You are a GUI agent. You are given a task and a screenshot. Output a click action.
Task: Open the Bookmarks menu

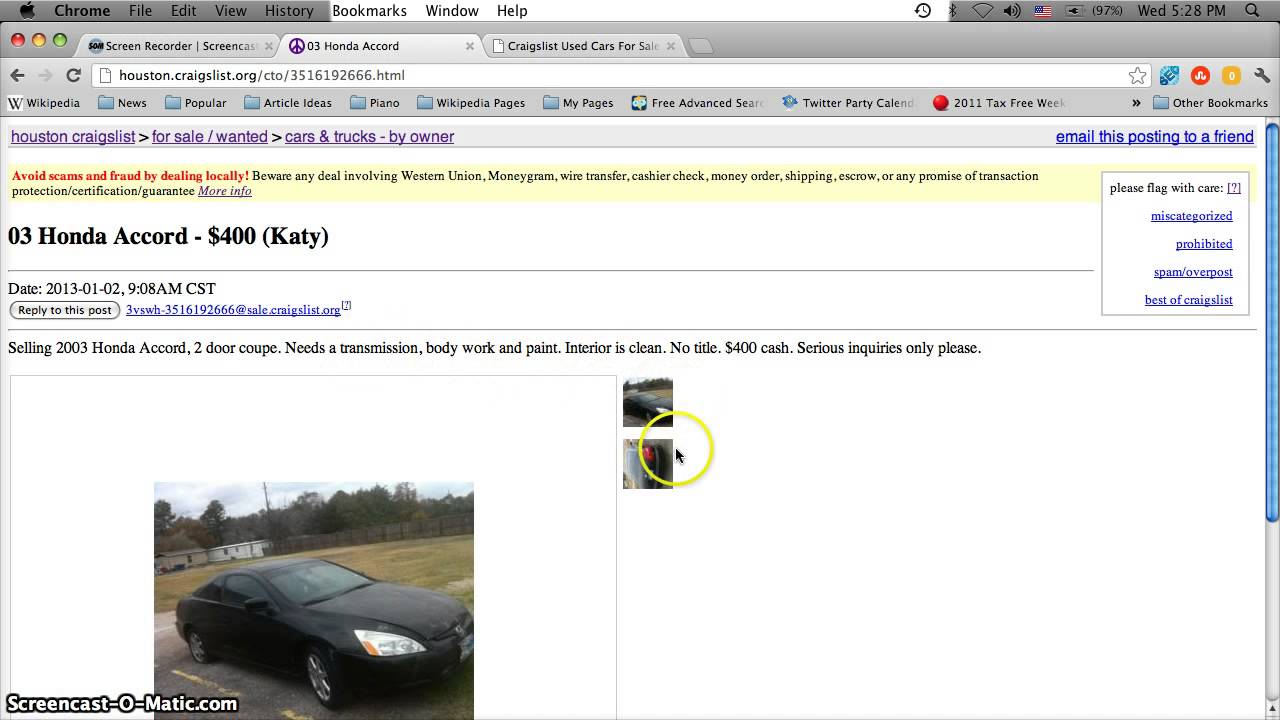[x=369, y=10]
